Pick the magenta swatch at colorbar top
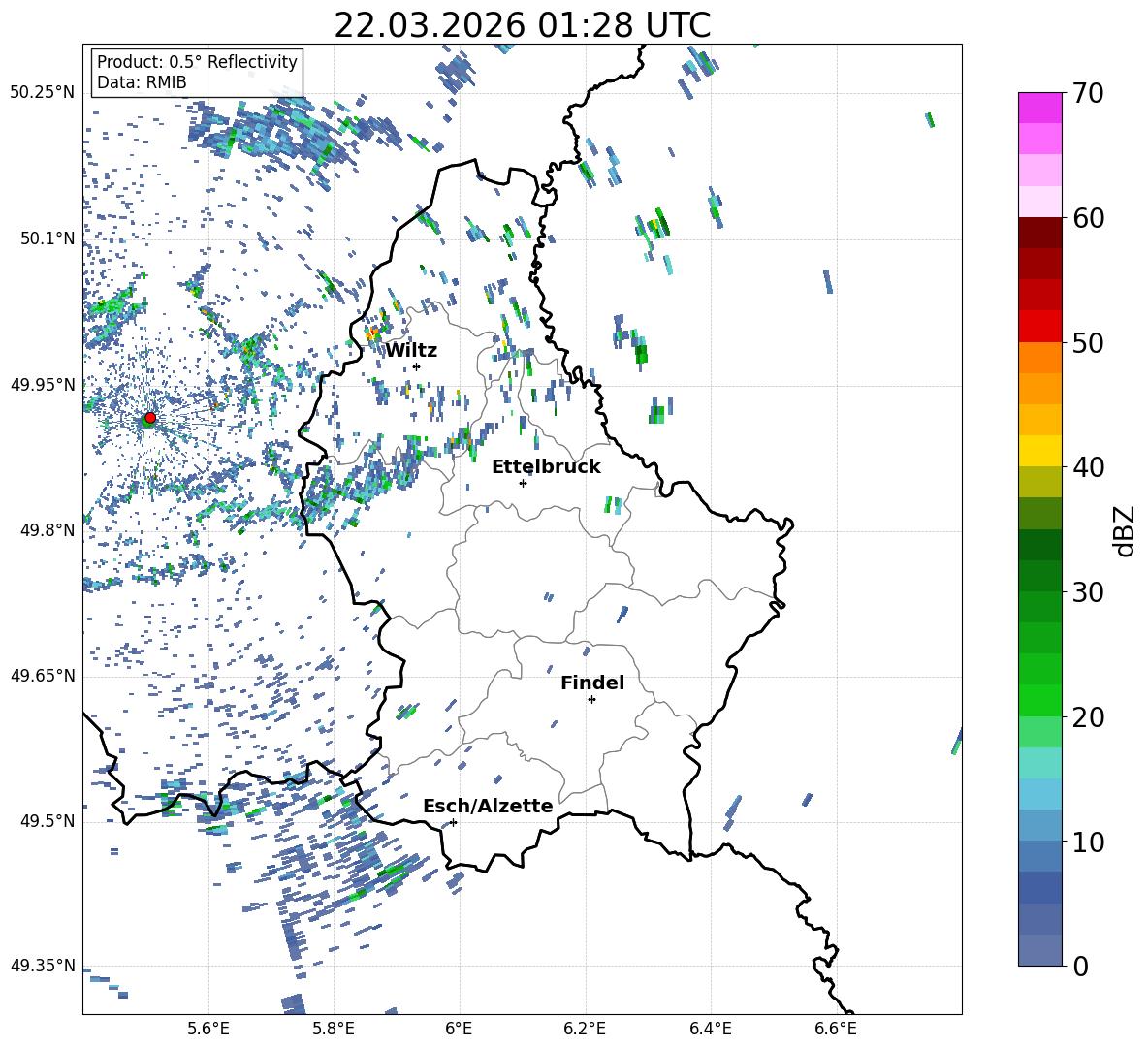The width and height of the screenshot is (1148, 1048). 1039,108
